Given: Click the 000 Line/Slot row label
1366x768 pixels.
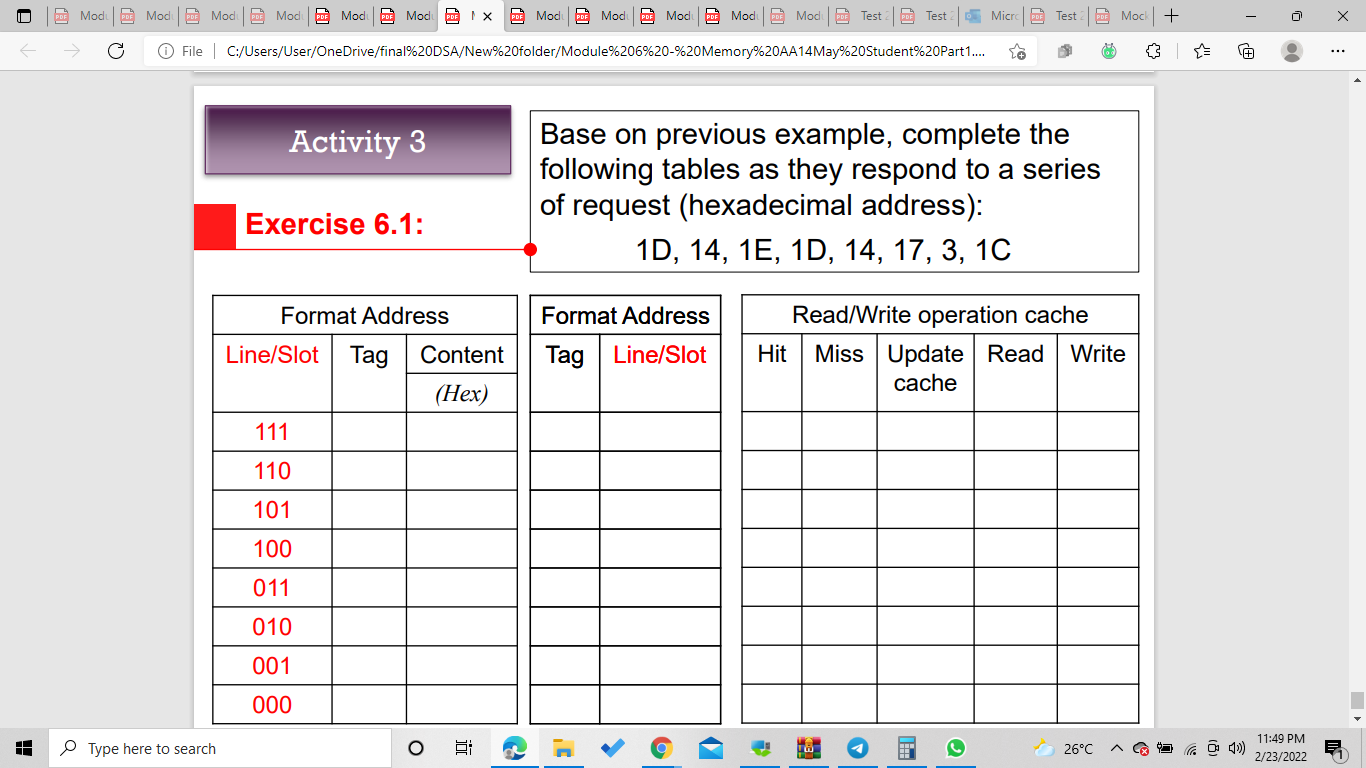Looking at the screenshot, I should tap(272, 705).
